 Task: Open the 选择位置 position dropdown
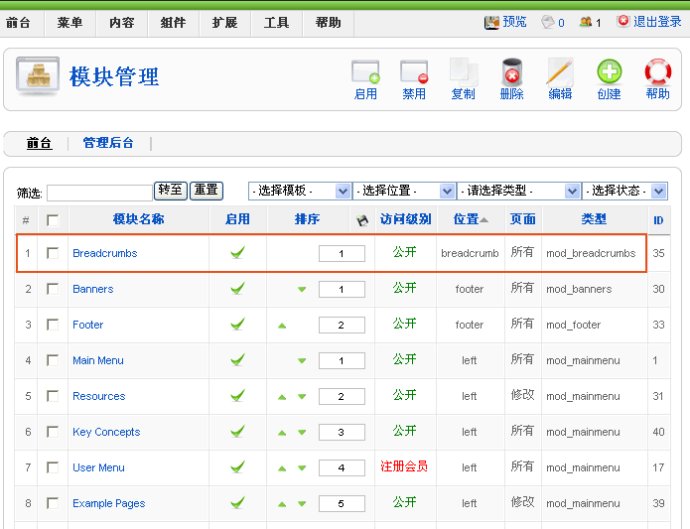pyautogui.click(x=404, y=191)
